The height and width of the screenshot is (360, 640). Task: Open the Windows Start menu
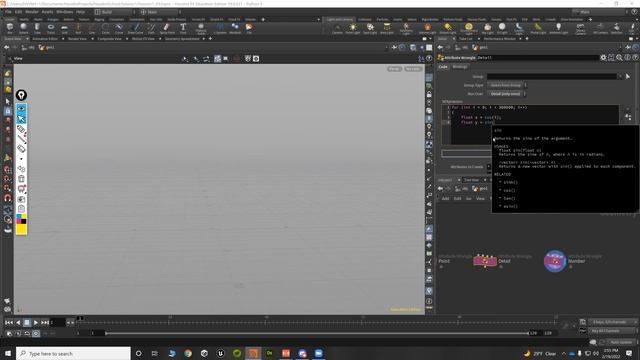click(x=8, y=353)
